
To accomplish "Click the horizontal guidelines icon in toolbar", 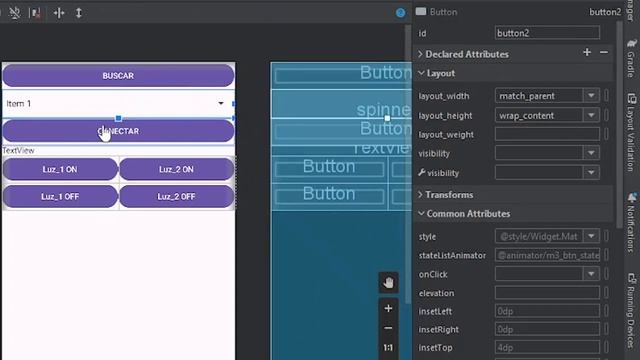I will click(x=59, y=13).
